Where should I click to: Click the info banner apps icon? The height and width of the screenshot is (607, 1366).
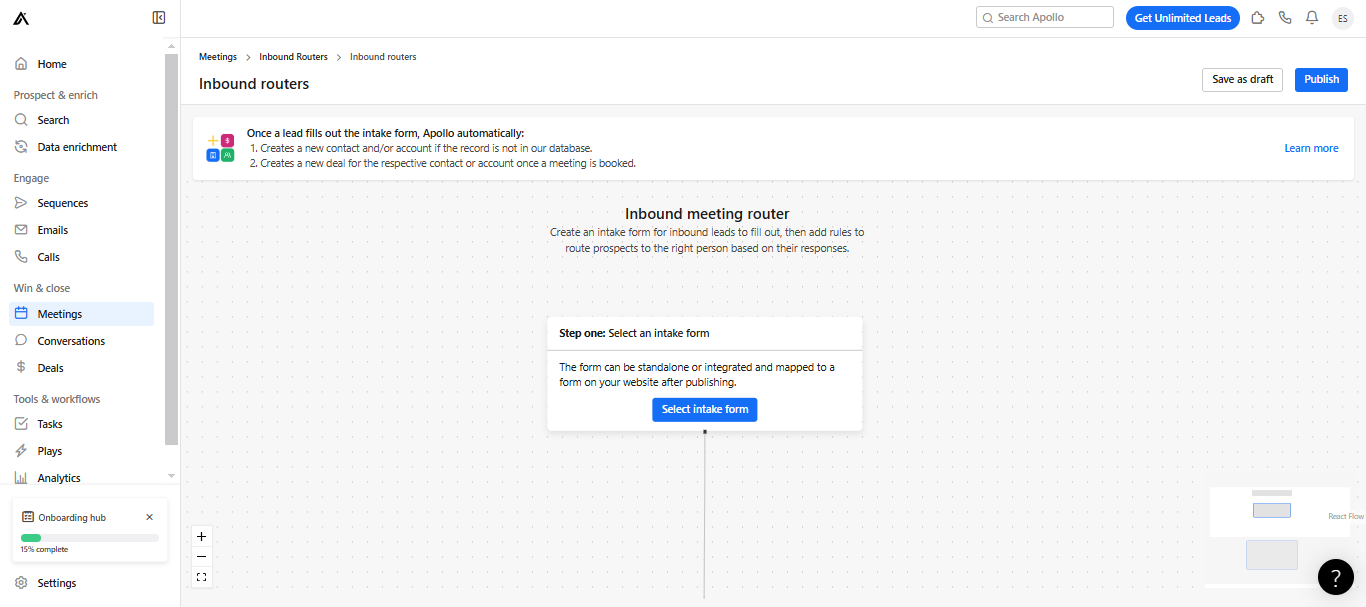221,148
